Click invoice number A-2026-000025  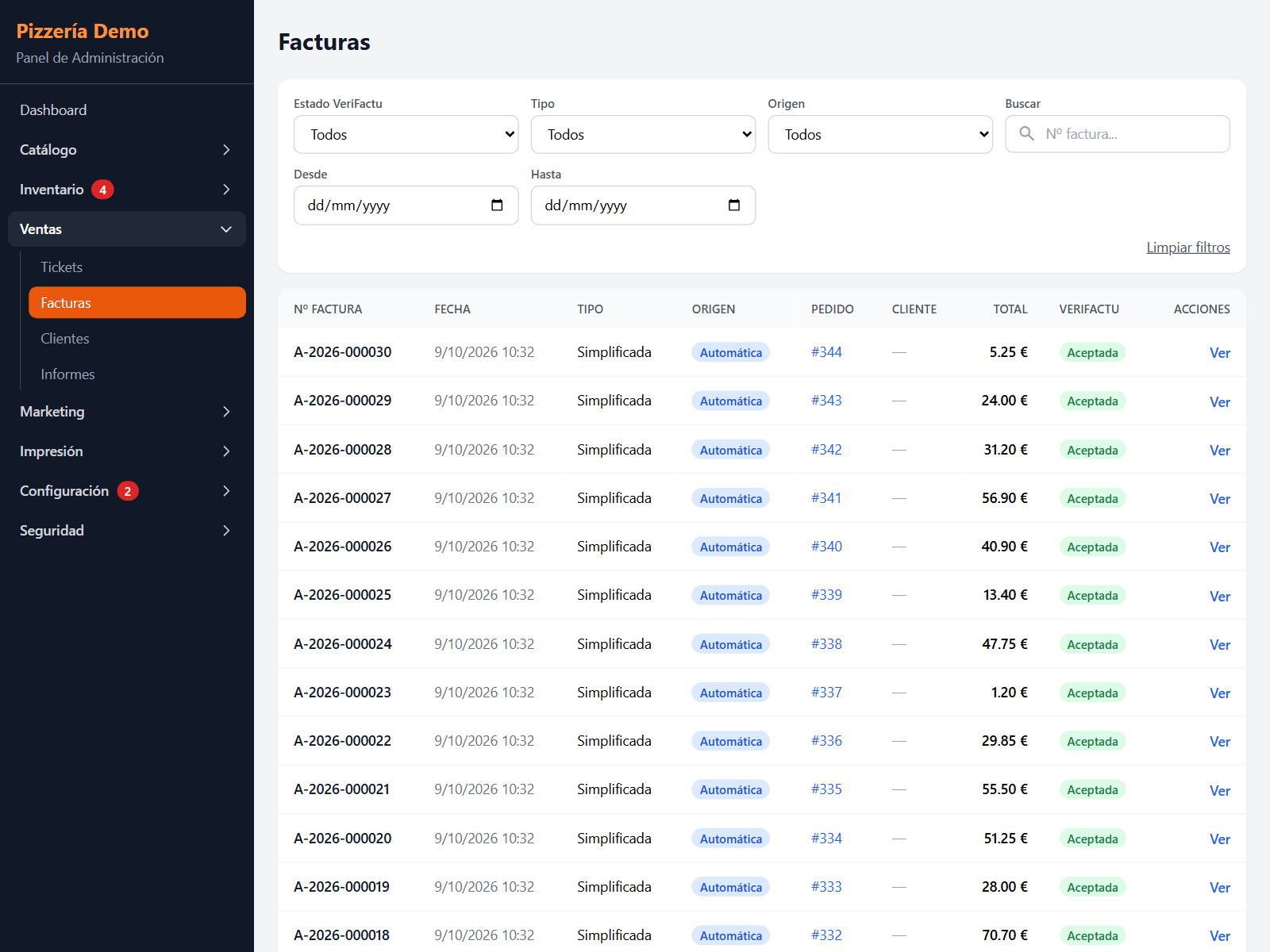[x=343, y=595]
